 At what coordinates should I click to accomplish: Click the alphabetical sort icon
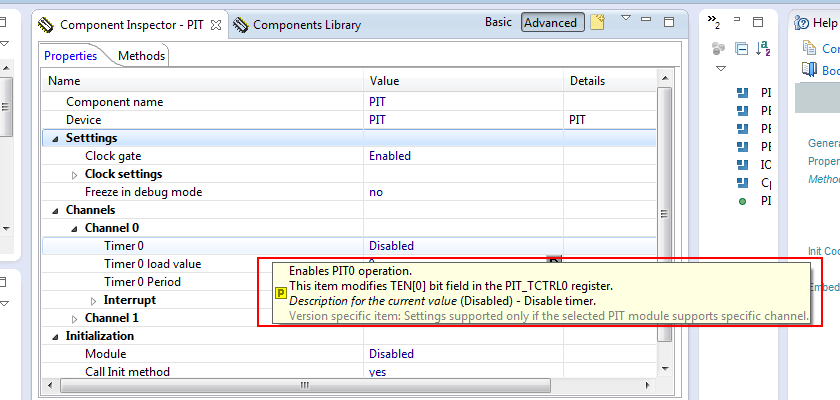click(764, 47)
